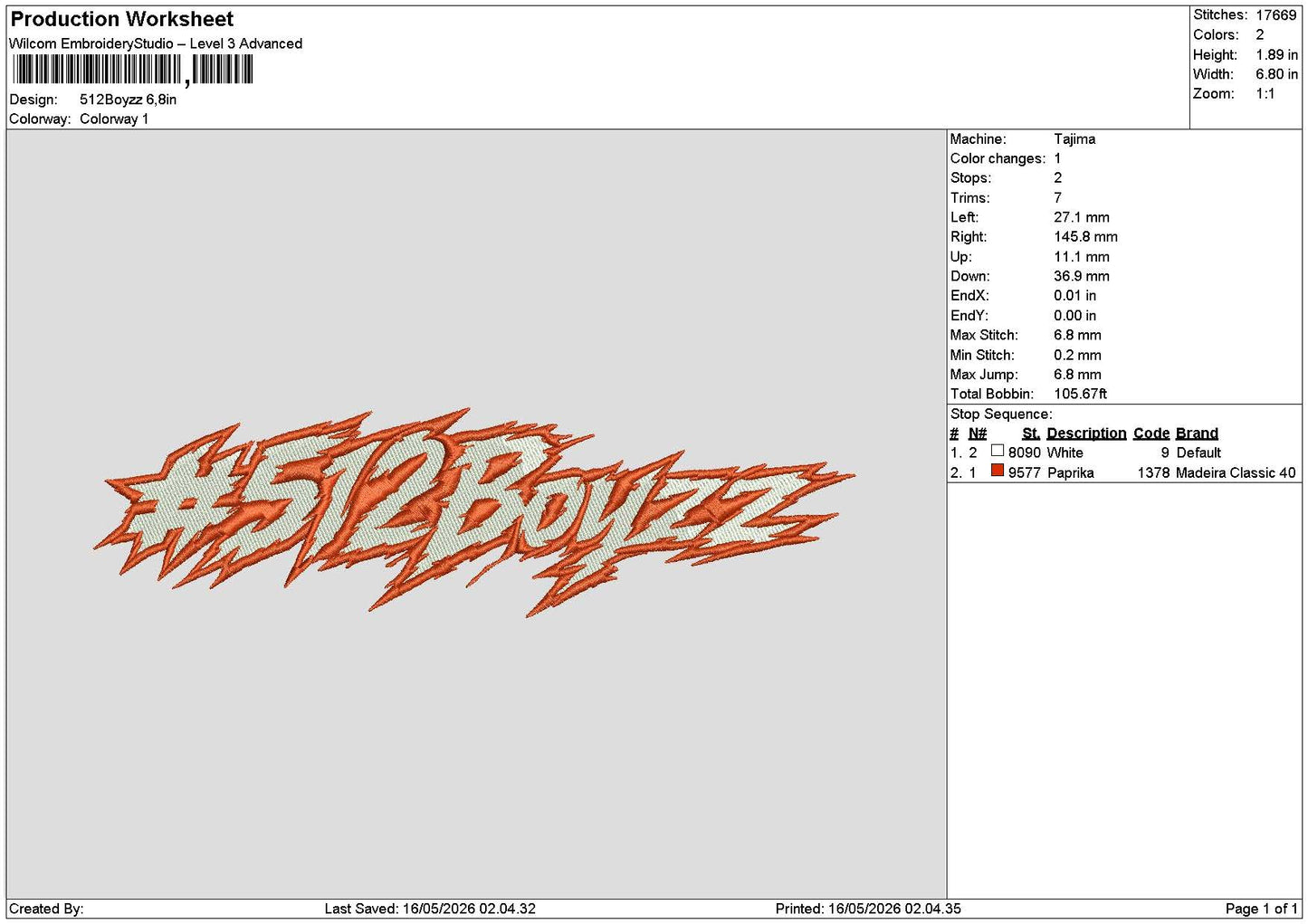Click the Production Worksheet title
1308x924 pixels.
(x=121, y=19)
